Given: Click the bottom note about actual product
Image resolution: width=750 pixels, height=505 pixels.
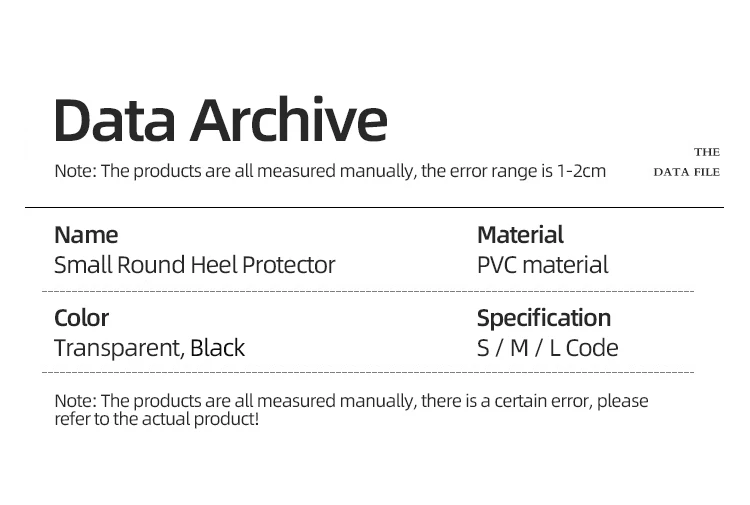Looking at the screenshot, I should point(350,409).
